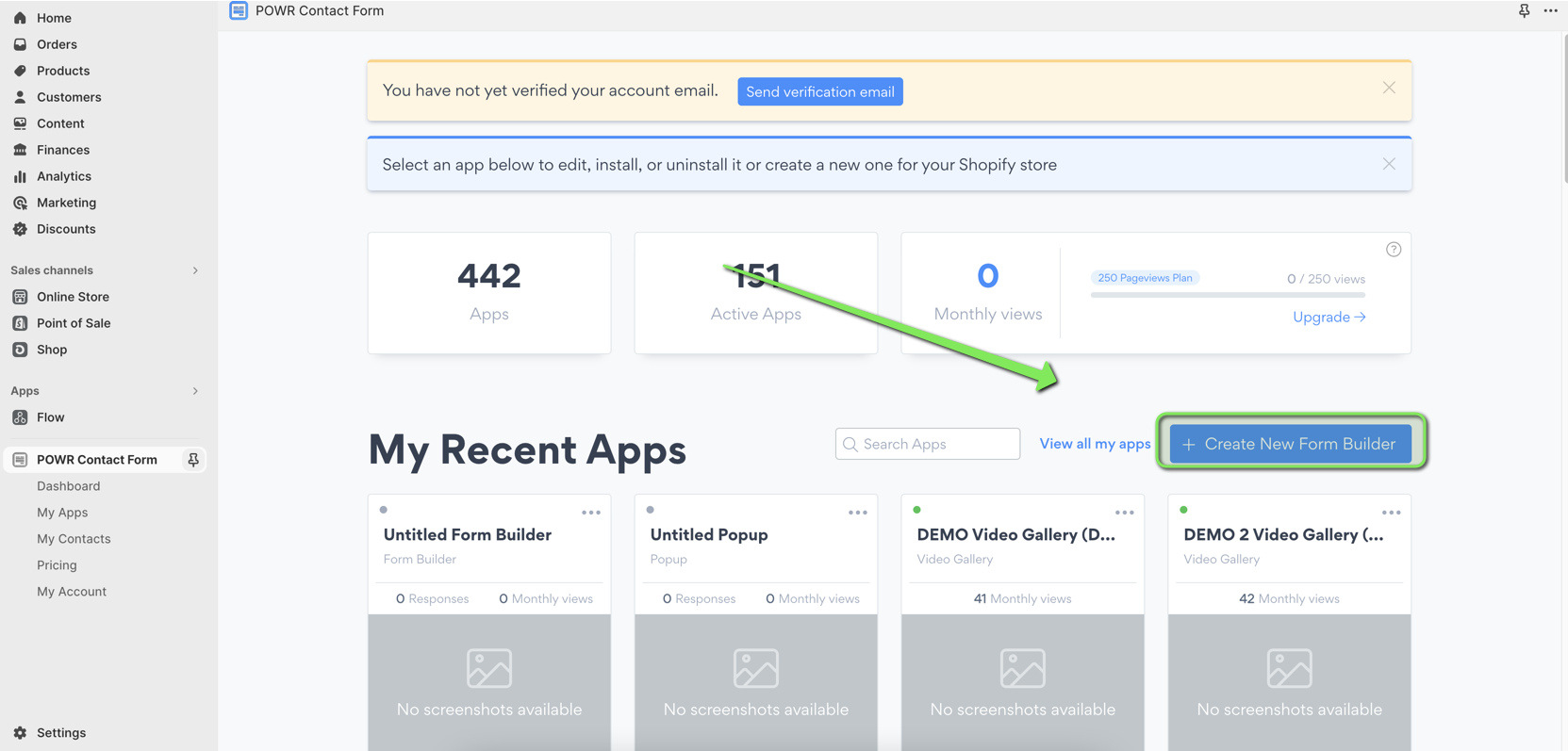Go to Pricing in POWR submenu
Screen dimensions: 1568x751
click(57, 565)
